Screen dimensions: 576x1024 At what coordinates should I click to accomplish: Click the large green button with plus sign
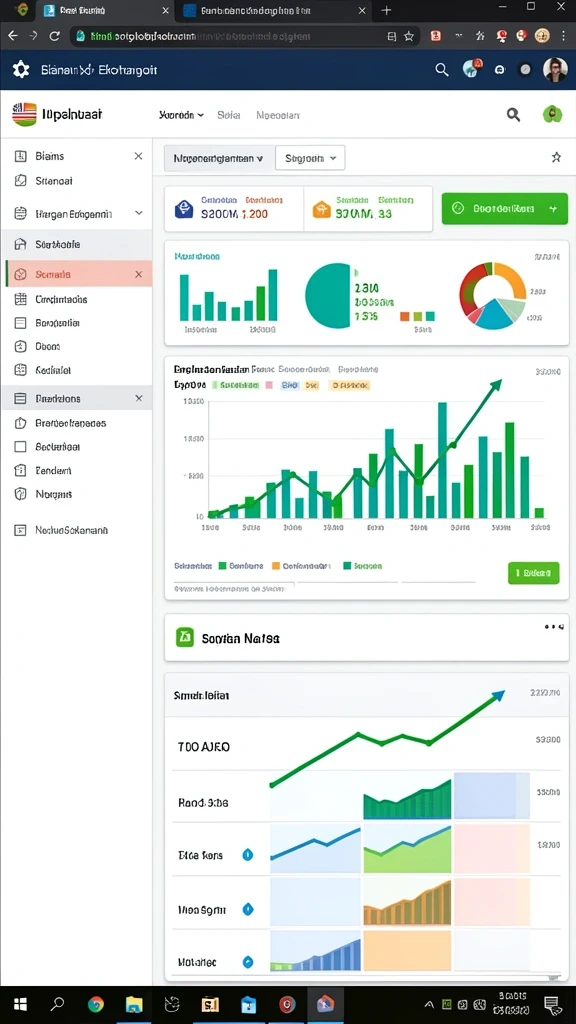point(505,208)
